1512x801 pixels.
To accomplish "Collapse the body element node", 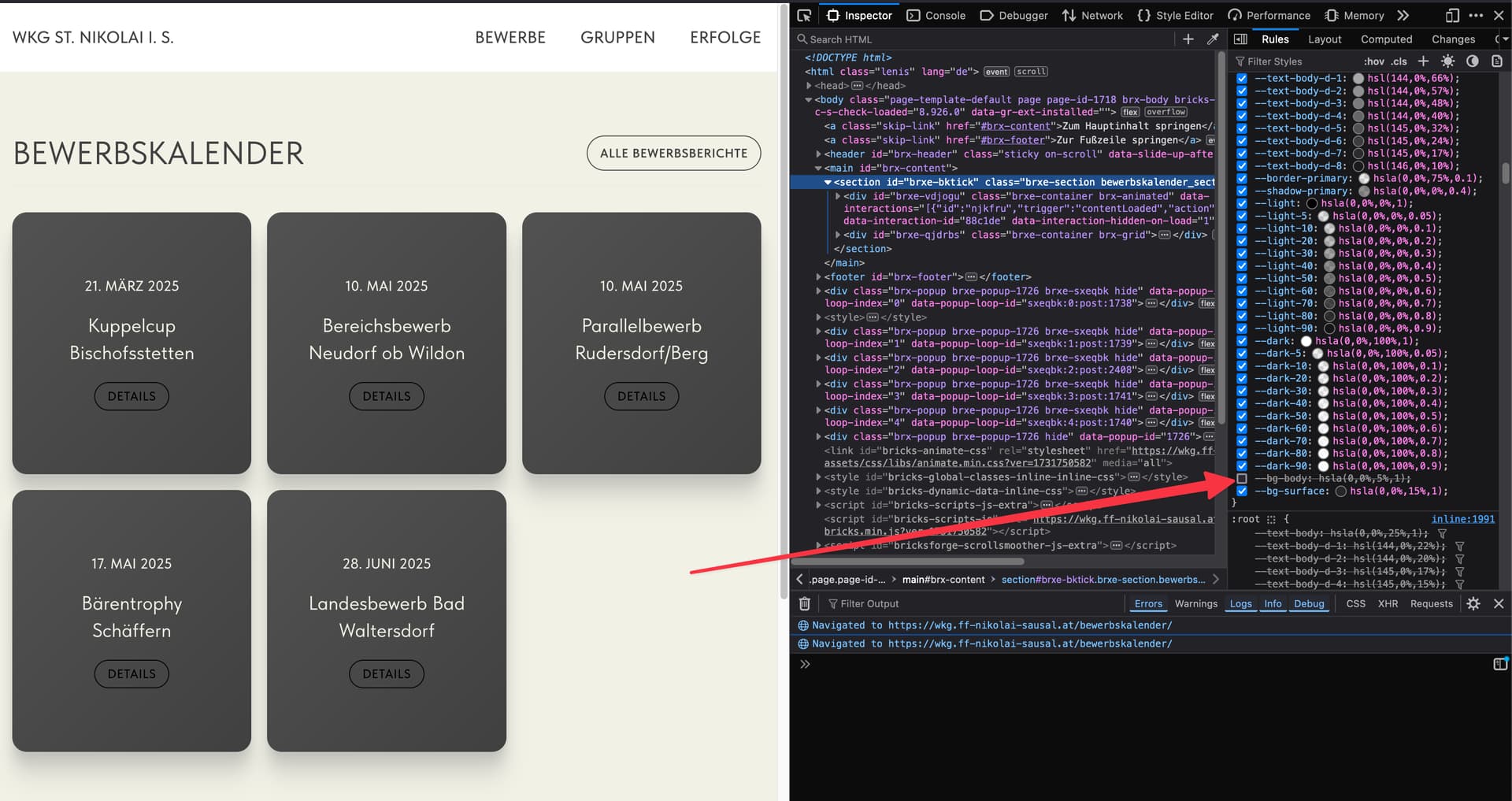I will (x=809, y=100).
